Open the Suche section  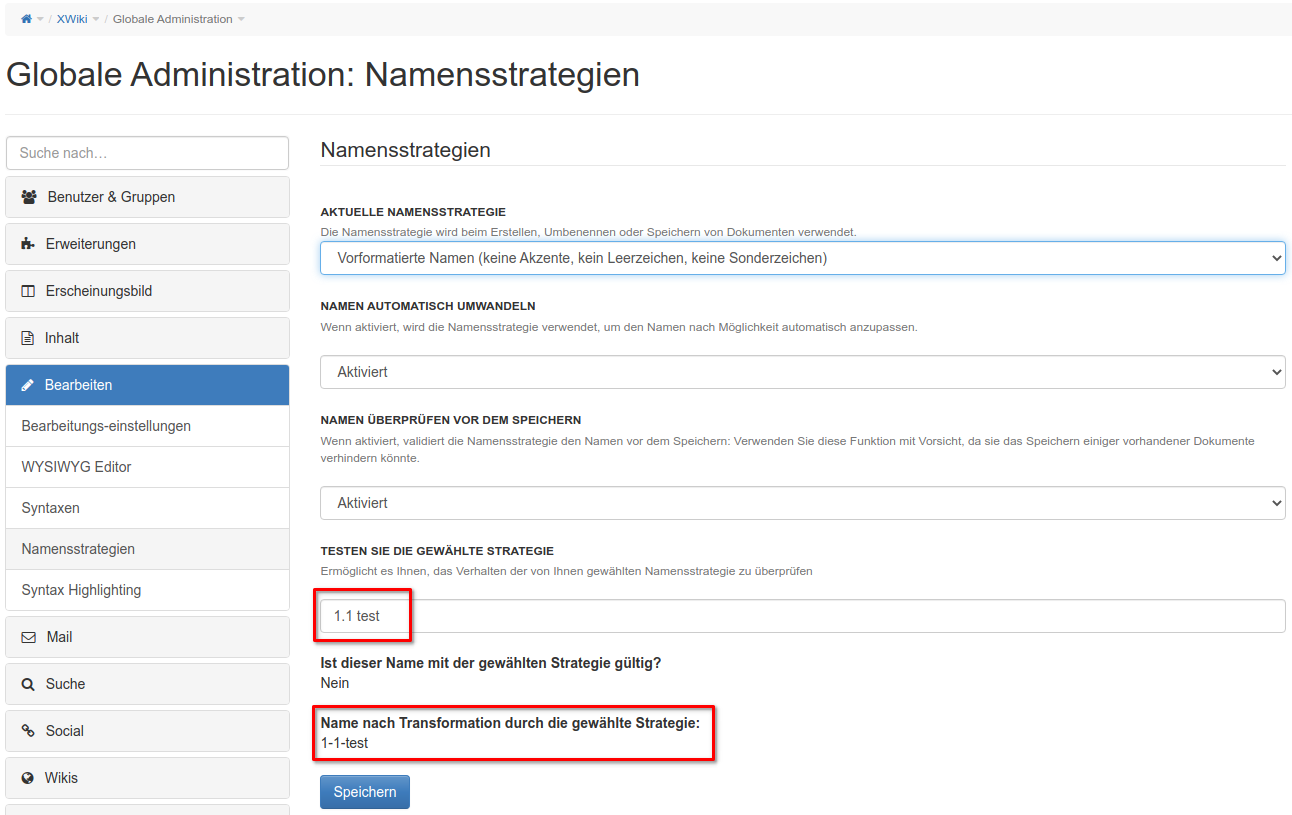pyautogui.click(x=147, y=684)
